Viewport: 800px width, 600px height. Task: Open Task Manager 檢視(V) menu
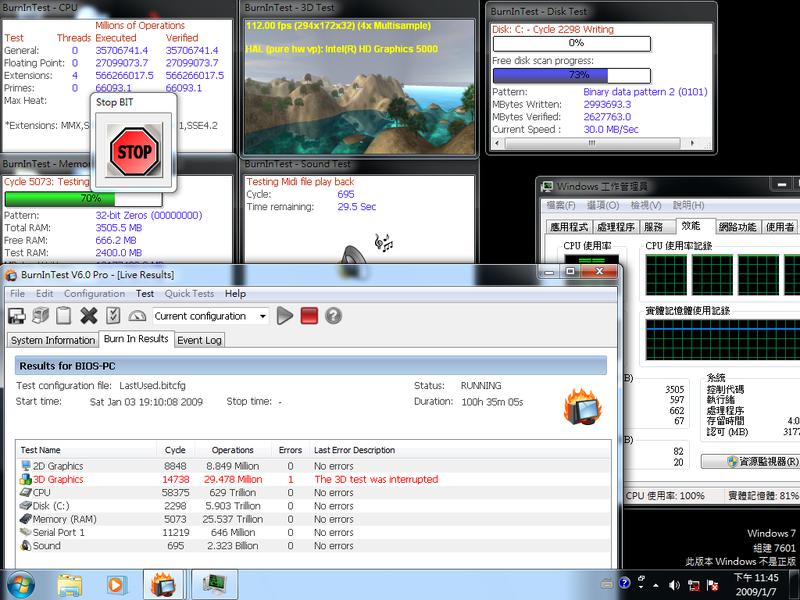point(646,205)
